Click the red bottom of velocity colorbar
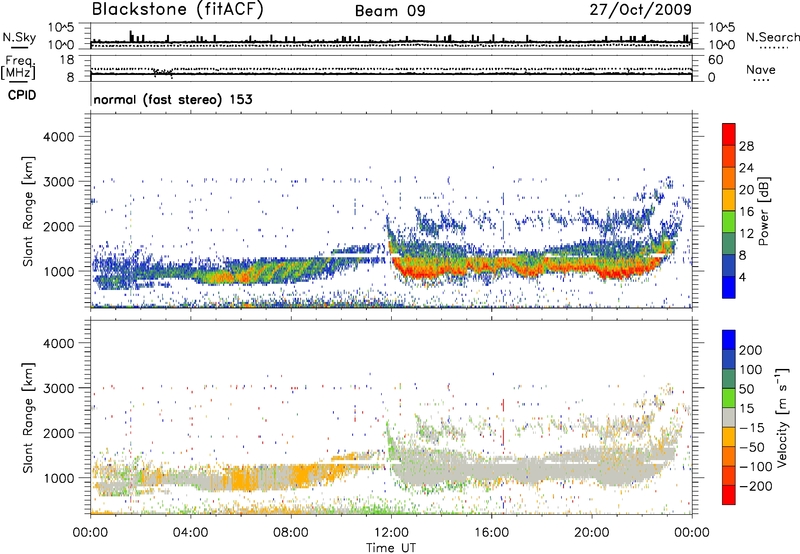 pos(729,495)
